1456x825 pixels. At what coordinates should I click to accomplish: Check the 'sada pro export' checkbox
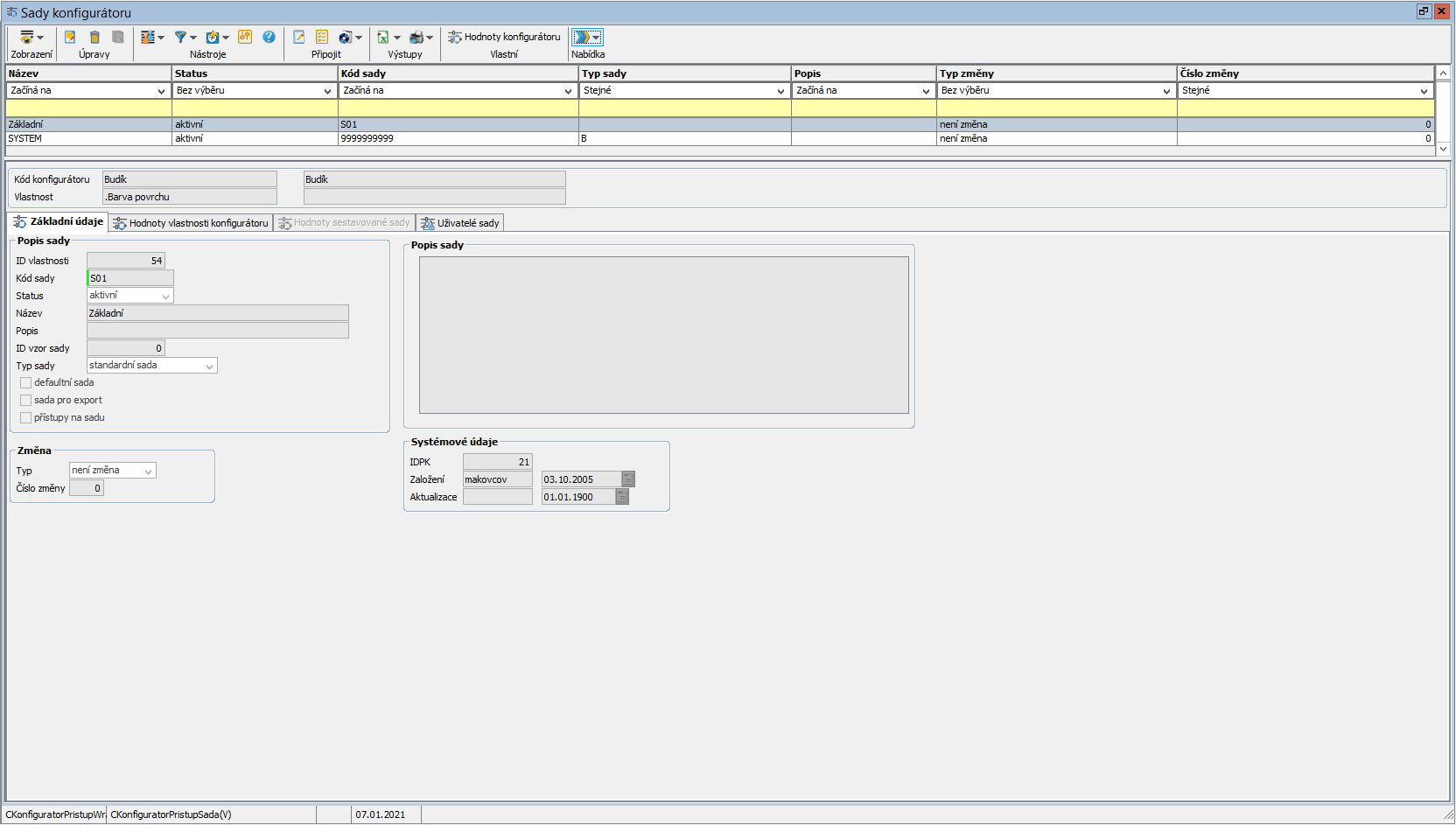coord(25,401)
